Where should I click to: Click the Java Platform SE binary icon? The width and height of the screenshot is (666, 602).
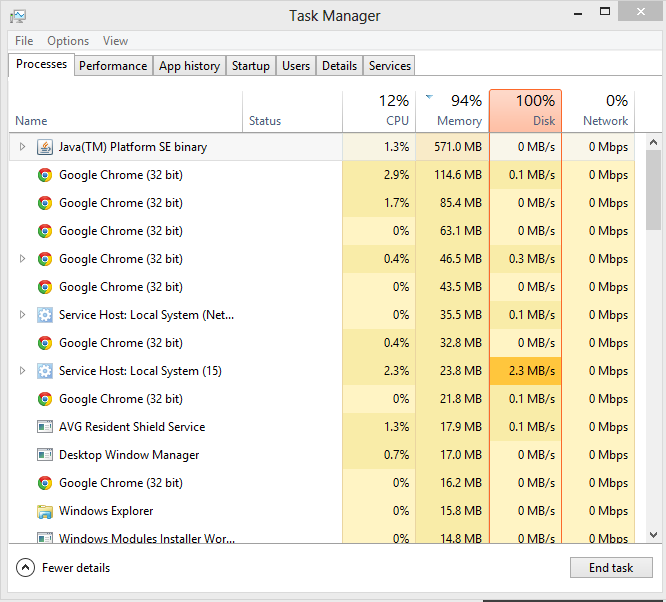pyautogui.click(x=45, y=147)
